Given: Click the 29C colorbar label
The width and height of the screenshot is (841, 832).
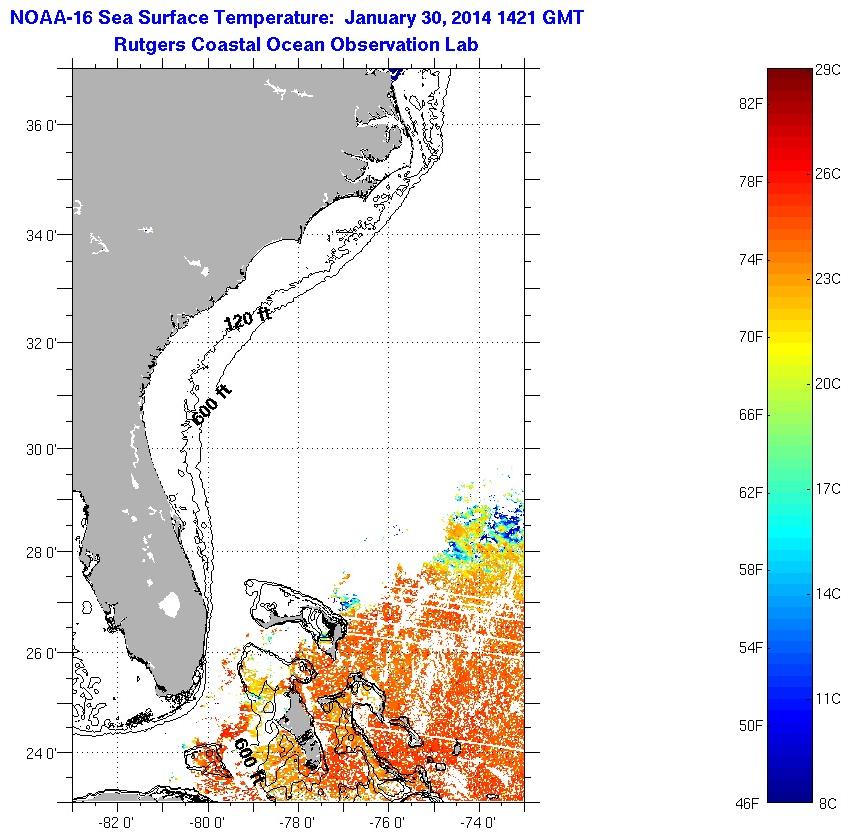Looking at the screenshot, I should click(x=828, y=70).
